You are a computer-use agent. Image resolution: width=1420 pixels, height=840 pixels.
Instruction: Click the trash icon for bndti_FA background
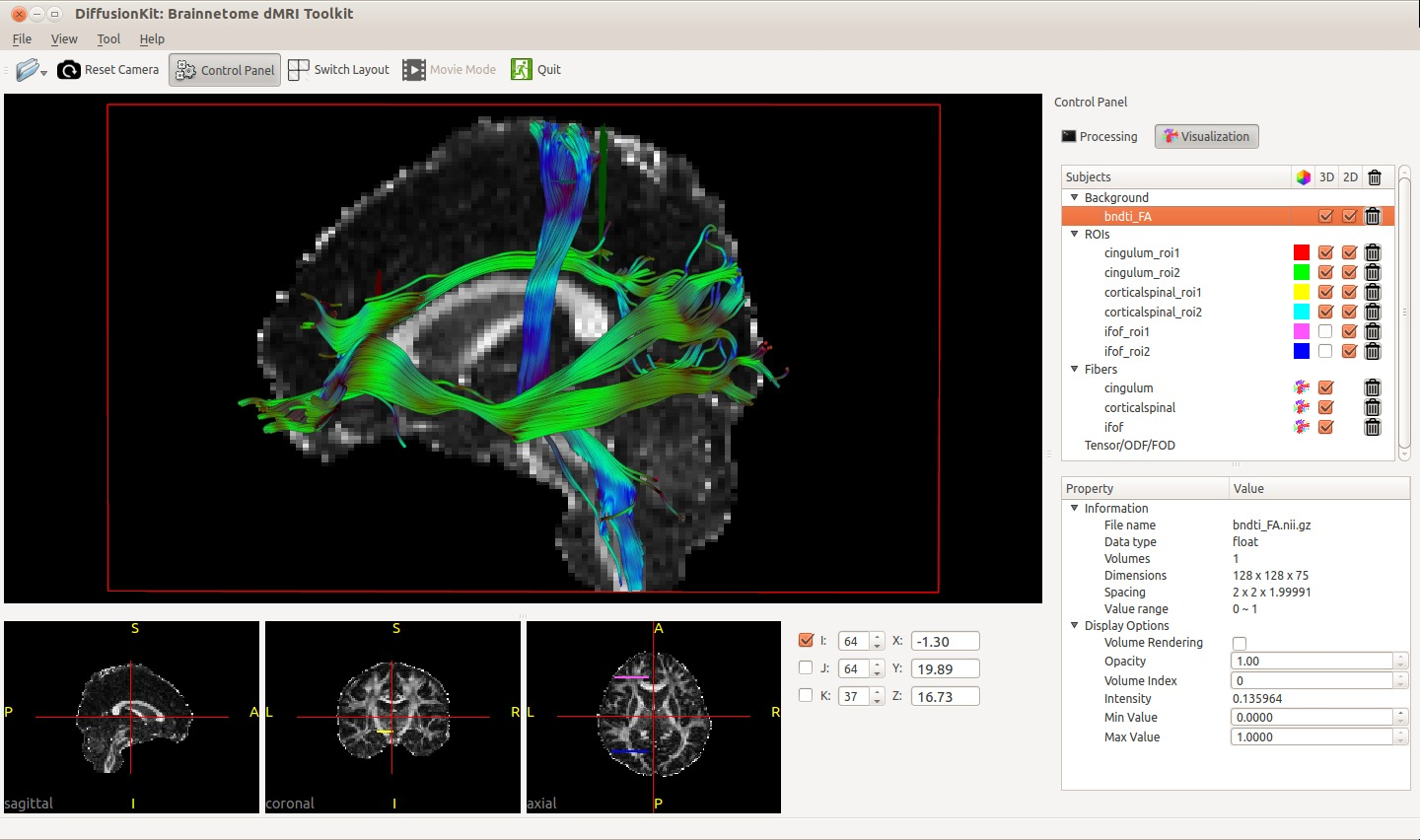1373,217
